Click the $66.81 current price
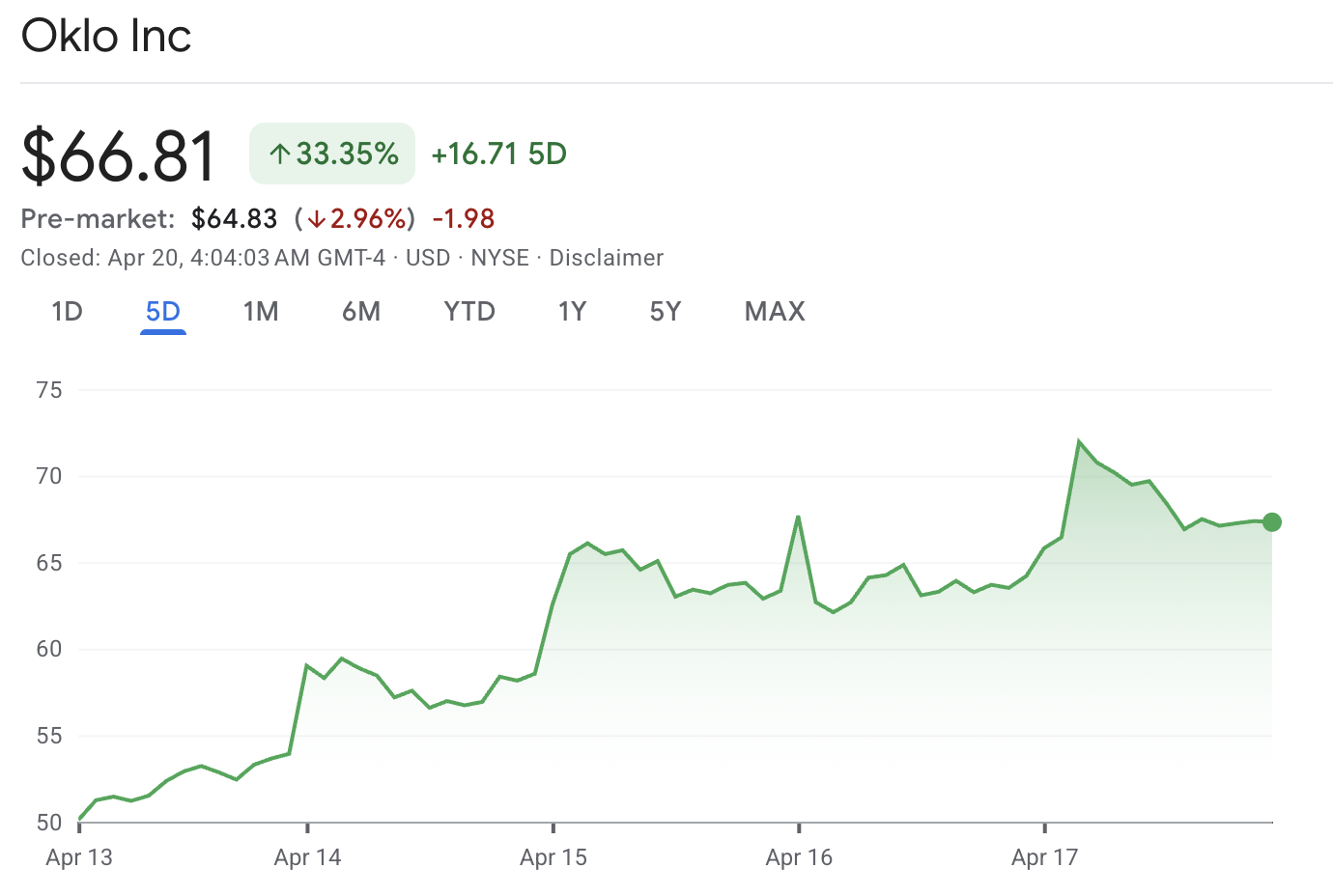1333x896 pixels. pos(119,155)
